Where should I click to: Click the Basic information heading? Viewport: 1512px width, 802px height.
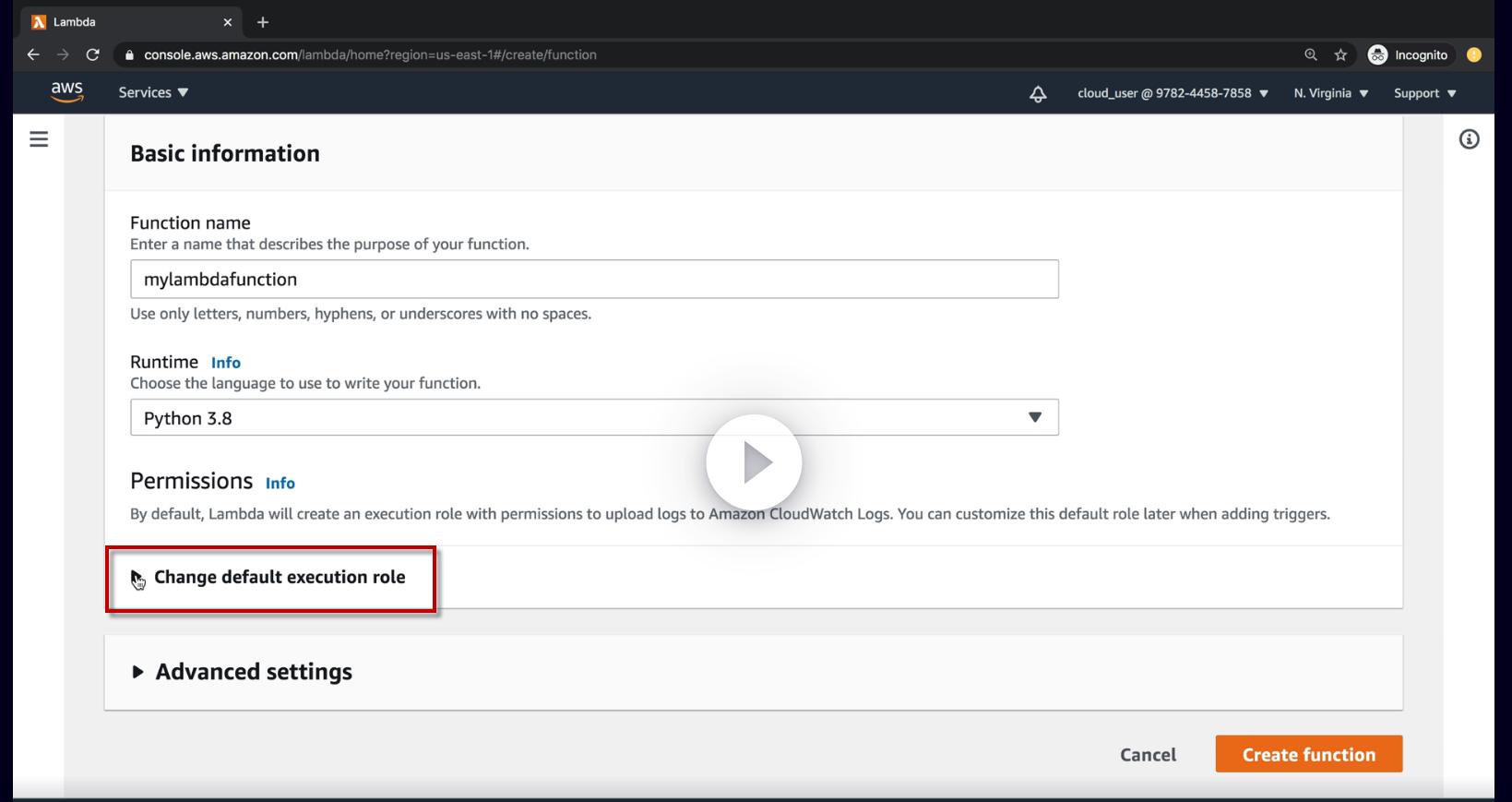[x=225, y=153]
